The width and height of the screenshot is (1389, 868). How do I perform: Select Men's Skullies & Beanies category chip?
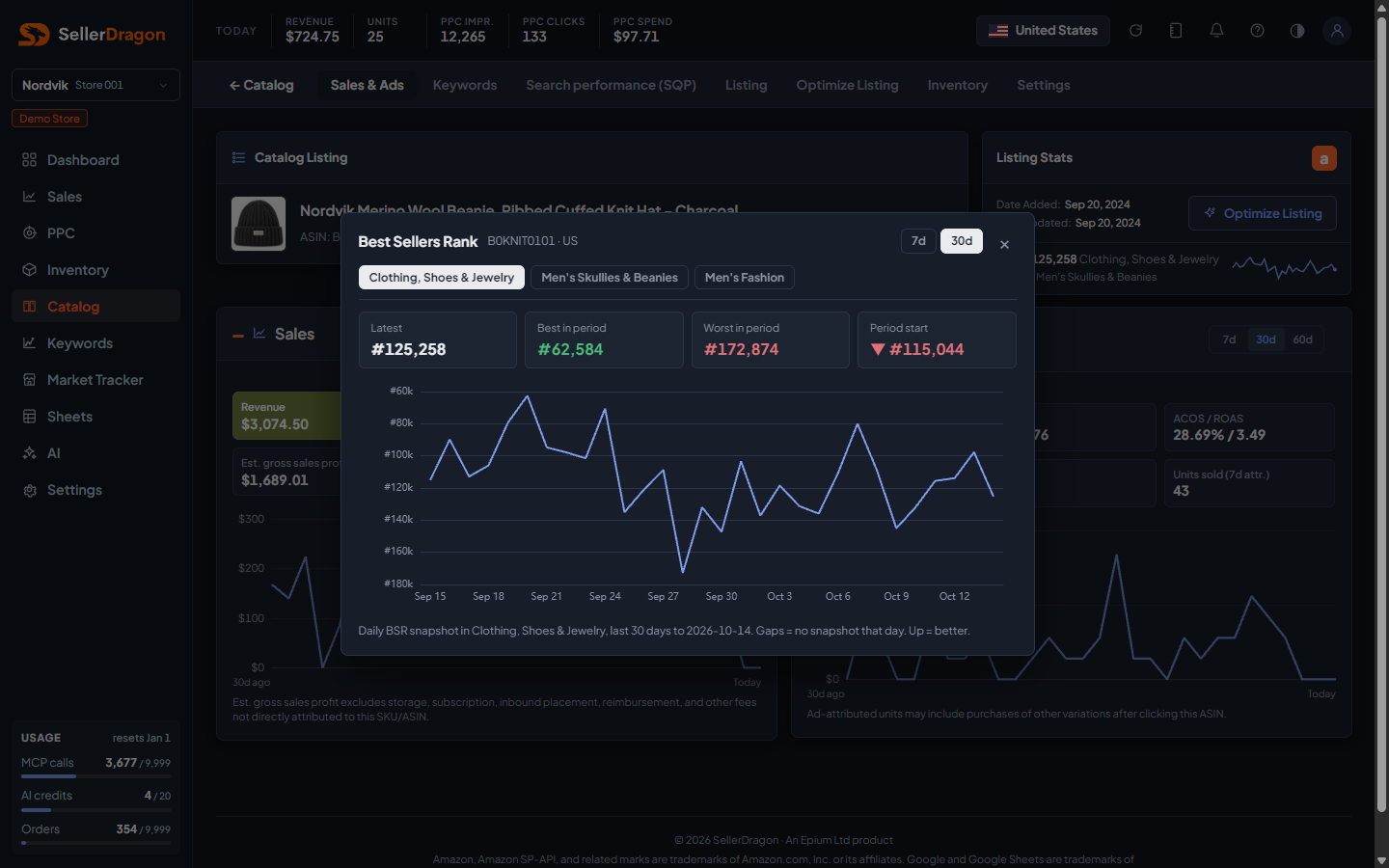[610, 278]
